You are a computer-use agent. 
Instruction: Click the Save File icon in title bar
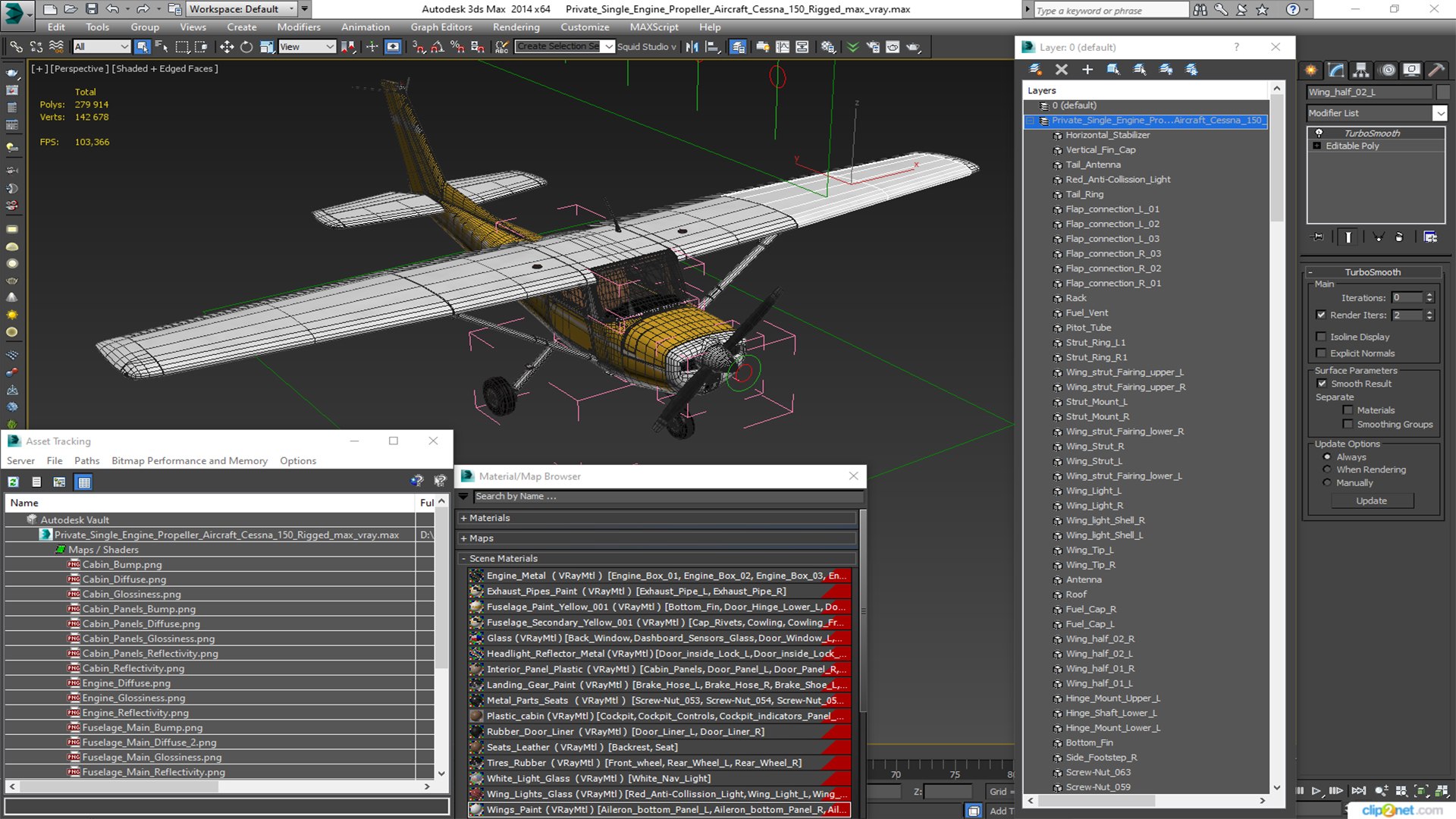click(x=91, y=9)
